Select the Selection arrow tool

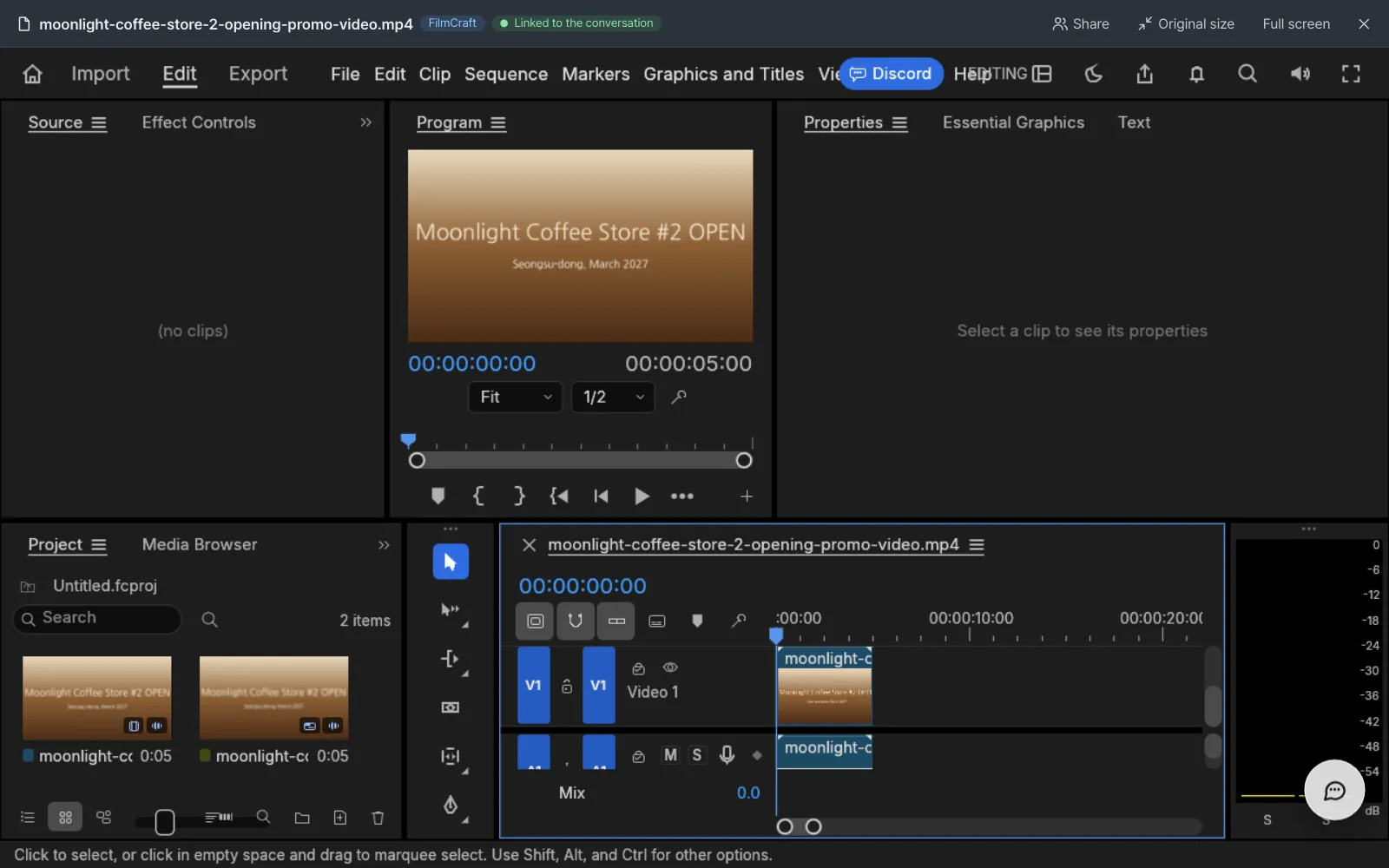(x=451, y=562)
